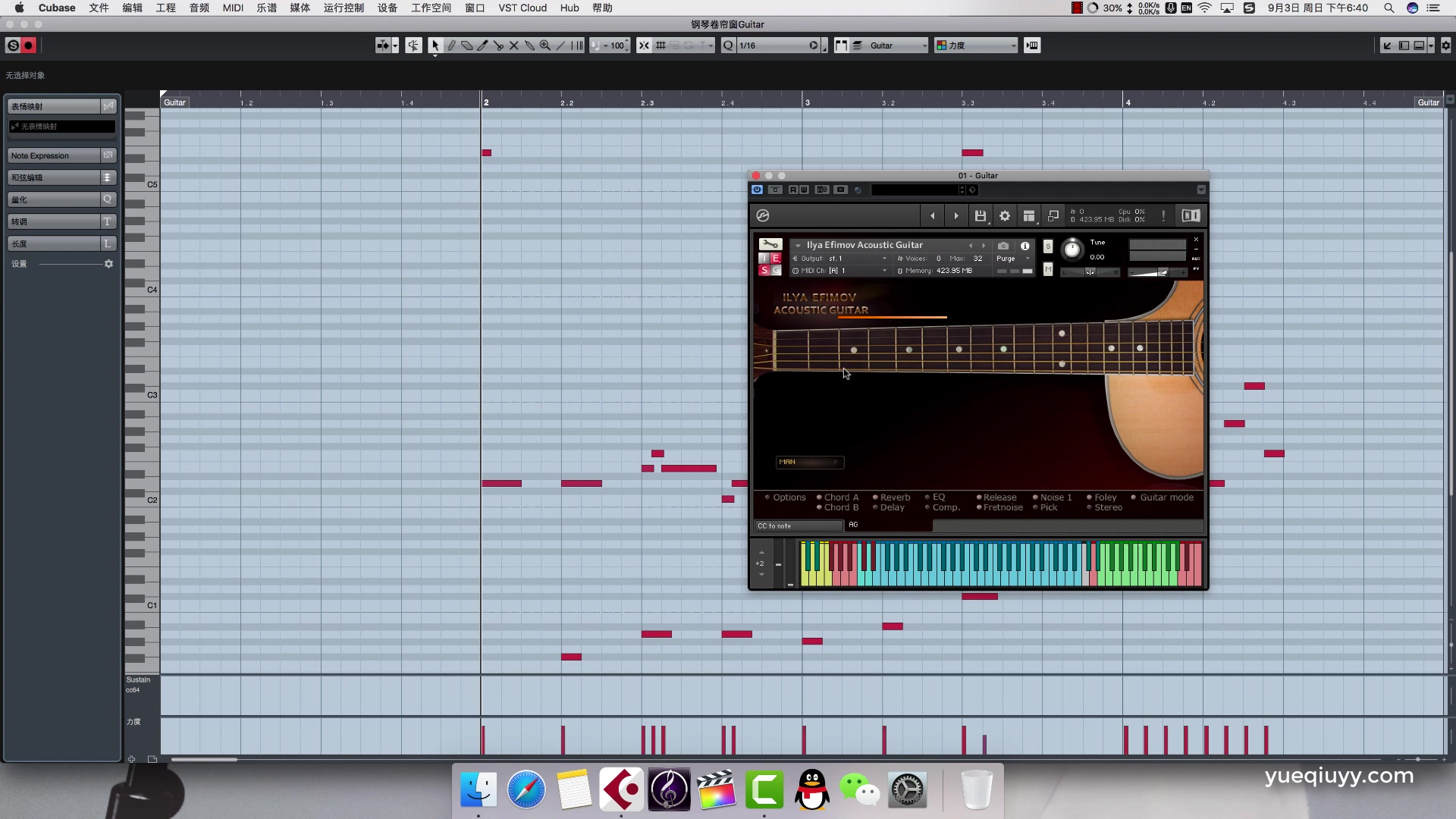
Task: Click the iterative quantize Q icon
Action: [x=728, y=45]
